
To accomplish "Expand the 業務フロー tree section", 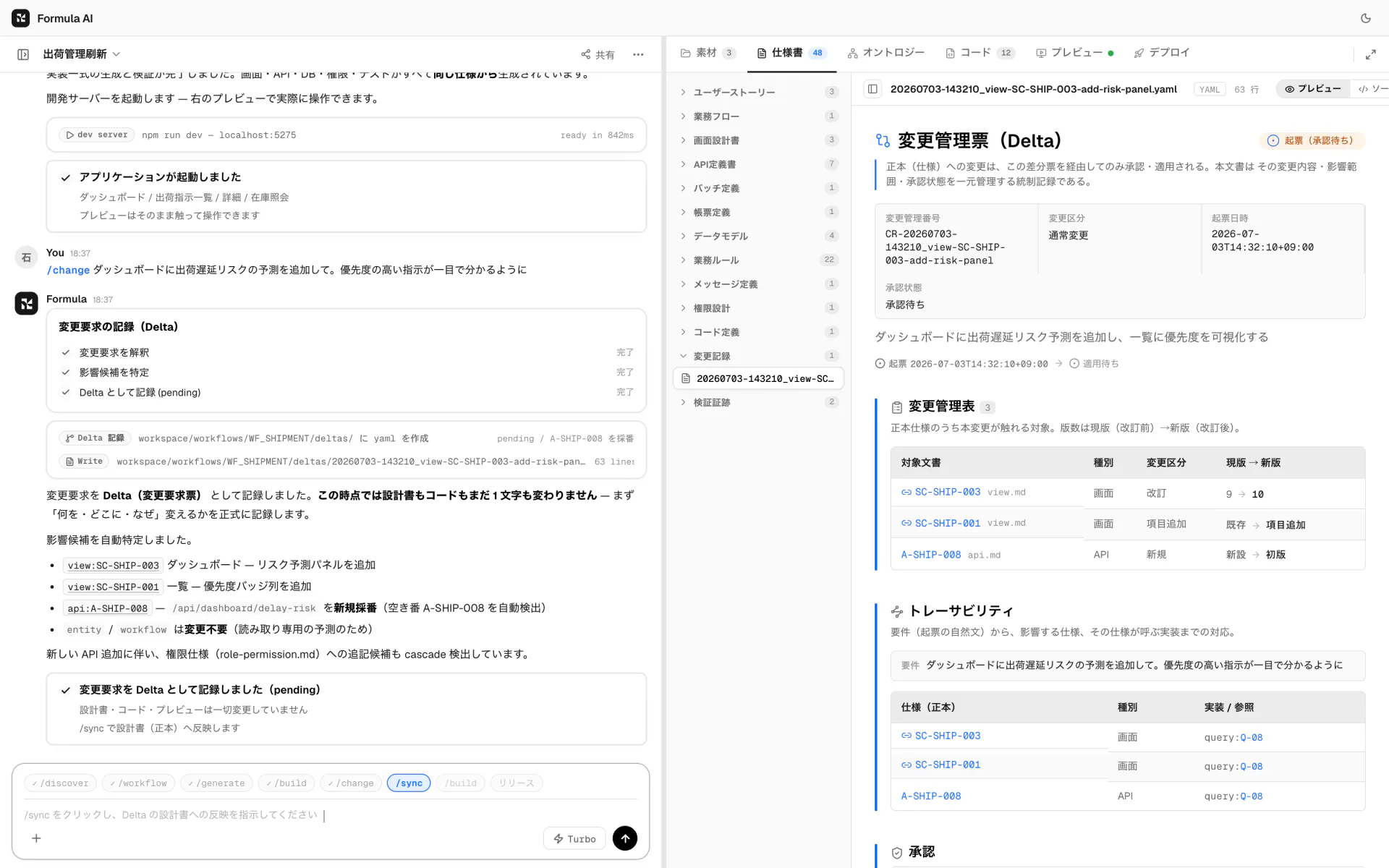I will click(x=758, y=116).
